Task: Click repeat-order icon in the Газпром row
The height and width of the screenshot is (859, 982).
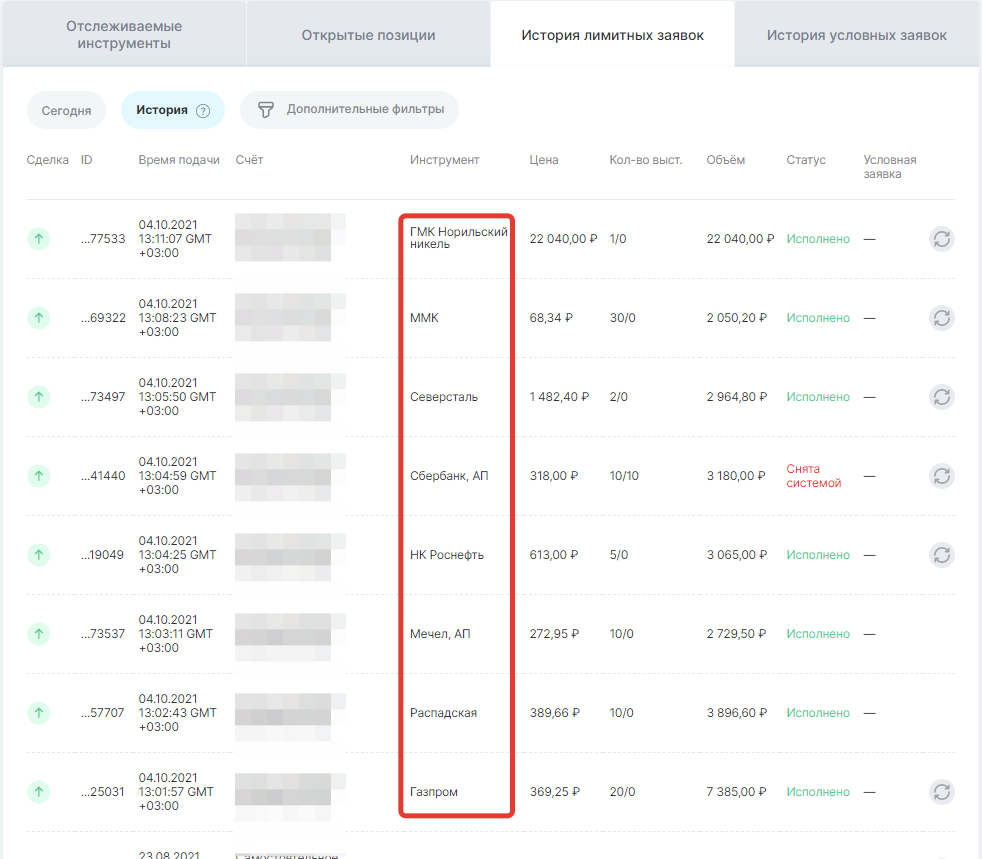Action: (941, 792)
